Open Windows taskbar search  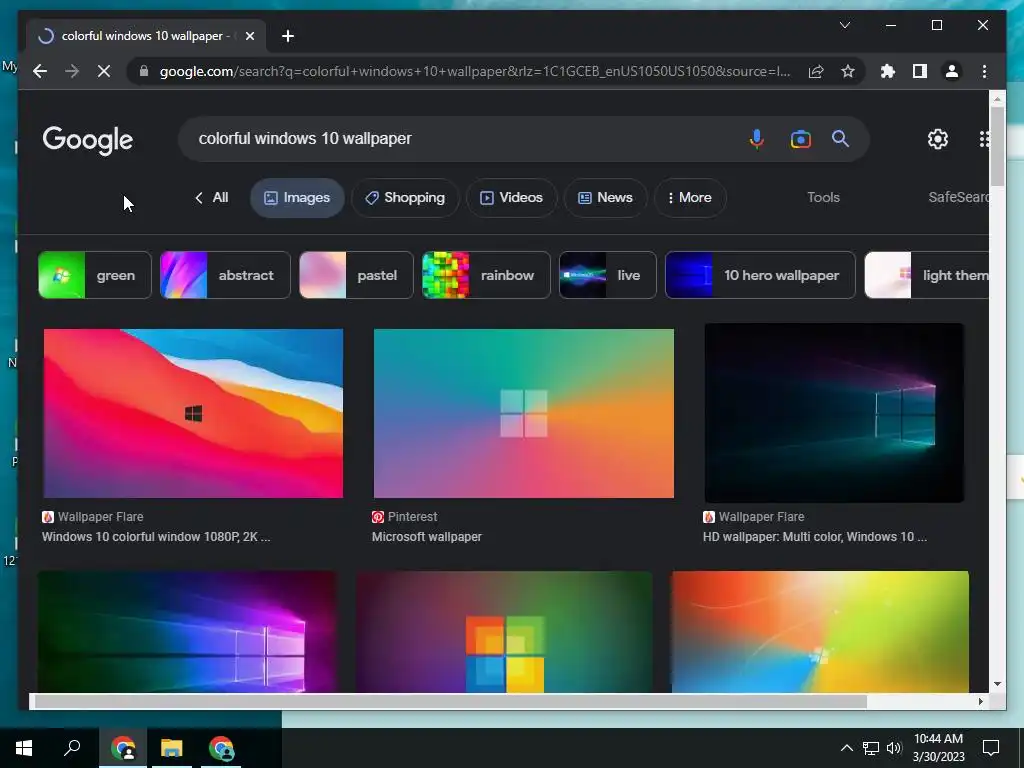pos(72,748)
